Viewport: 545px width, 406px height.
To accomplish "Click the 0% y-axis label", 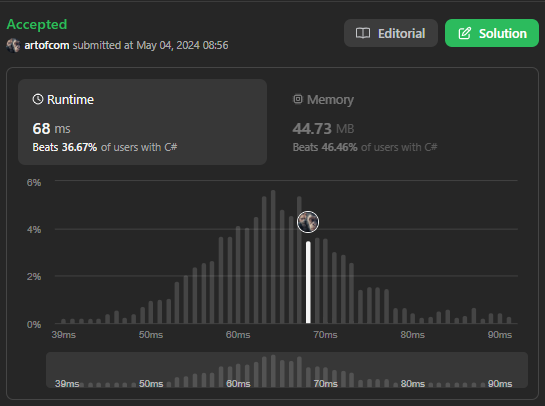I will click(x=34, y=324).
